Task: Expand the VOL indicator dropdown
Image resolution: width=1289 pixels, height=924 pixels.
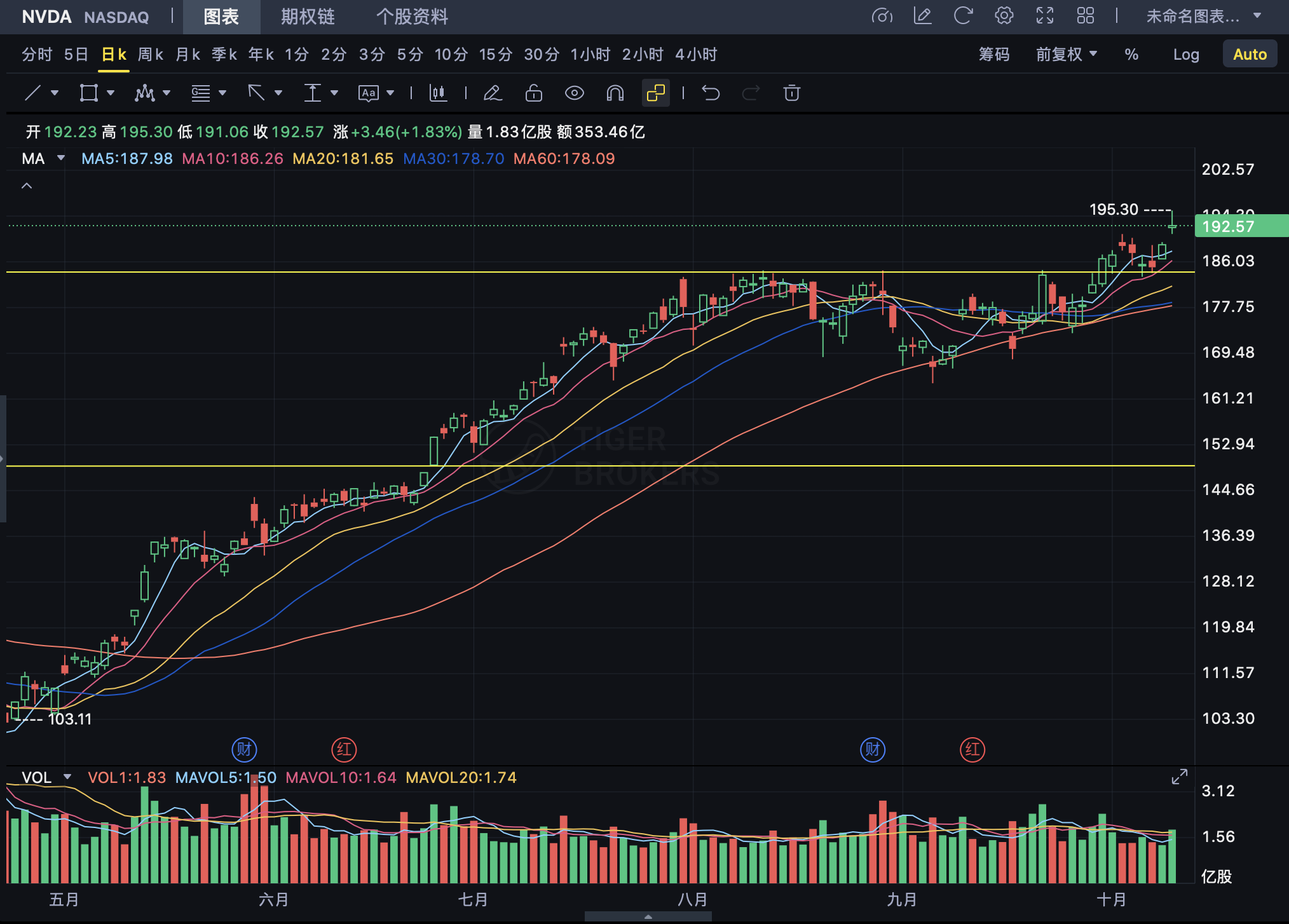Action: click(67, 777)
